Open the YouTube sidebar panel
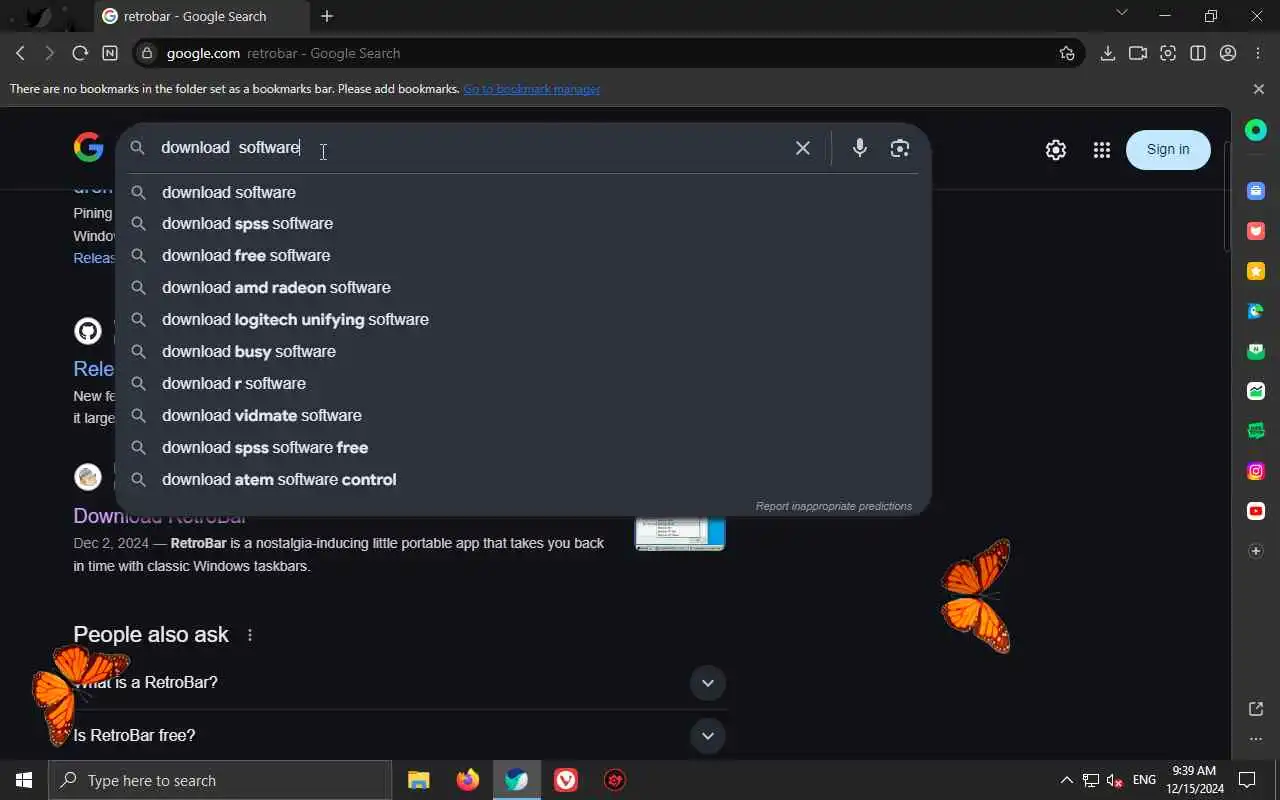Viewport: 1280px width, 800px height. (1256, 511)
